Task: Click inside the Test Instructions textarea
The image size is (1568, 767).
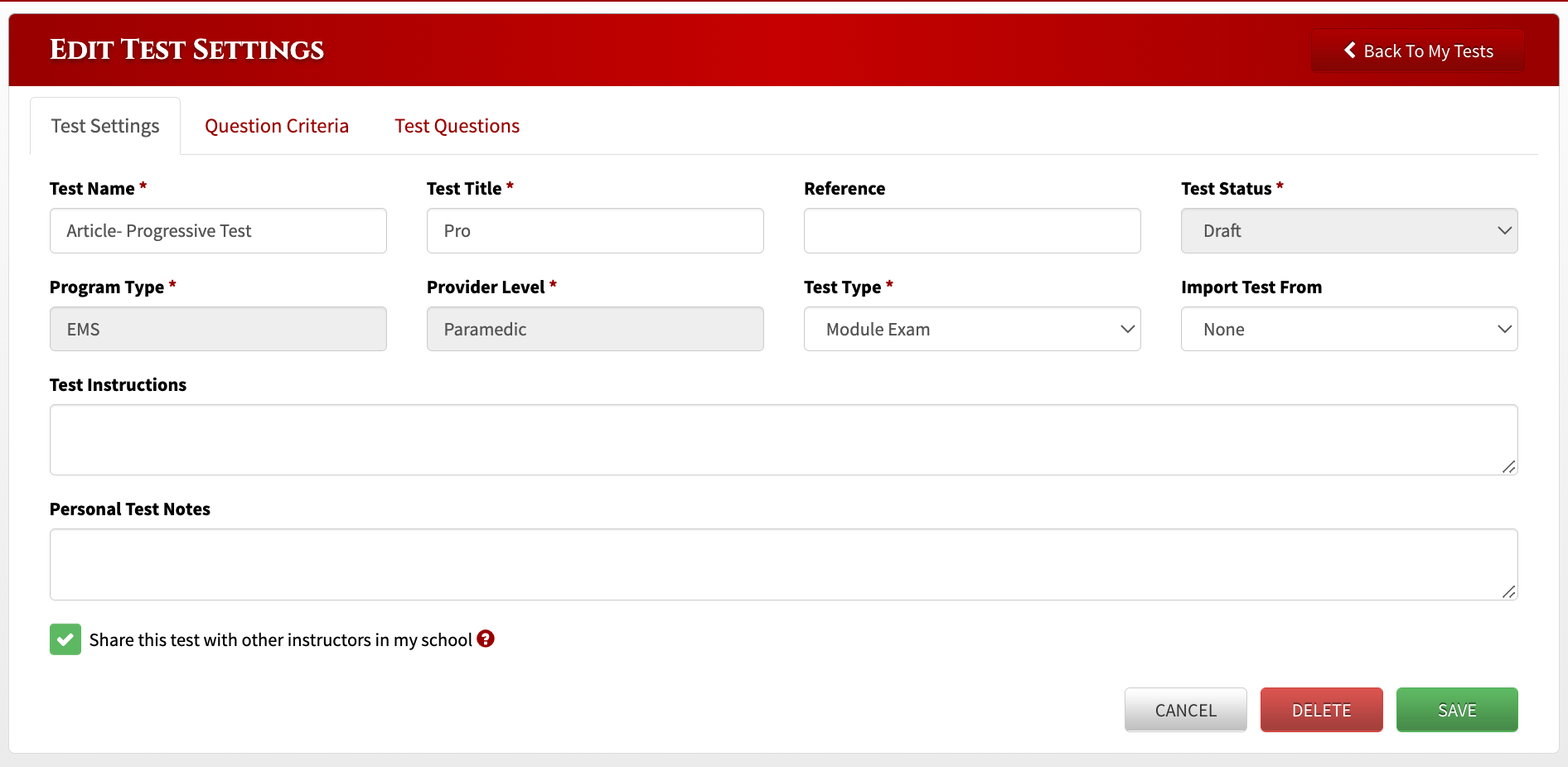Action: click(x=783, y=440)
